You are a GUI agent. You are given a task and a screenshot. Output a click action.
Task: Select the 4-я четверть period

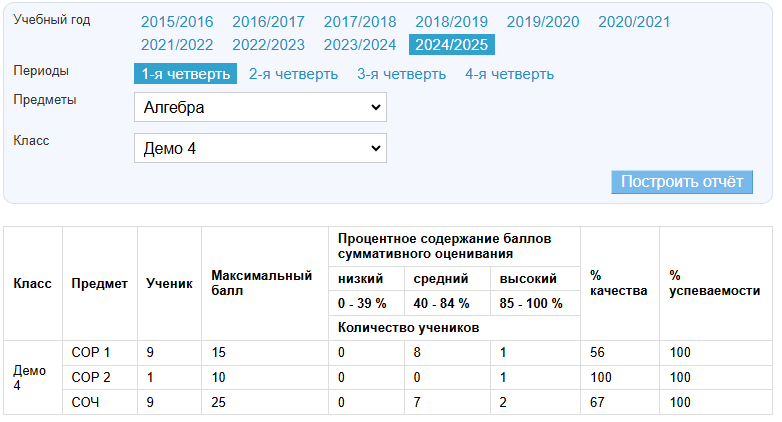(509, 74)
